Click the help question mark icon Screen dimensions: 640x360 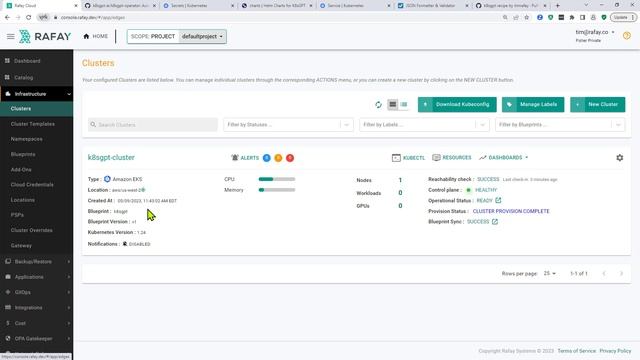[x=627, y=36]
